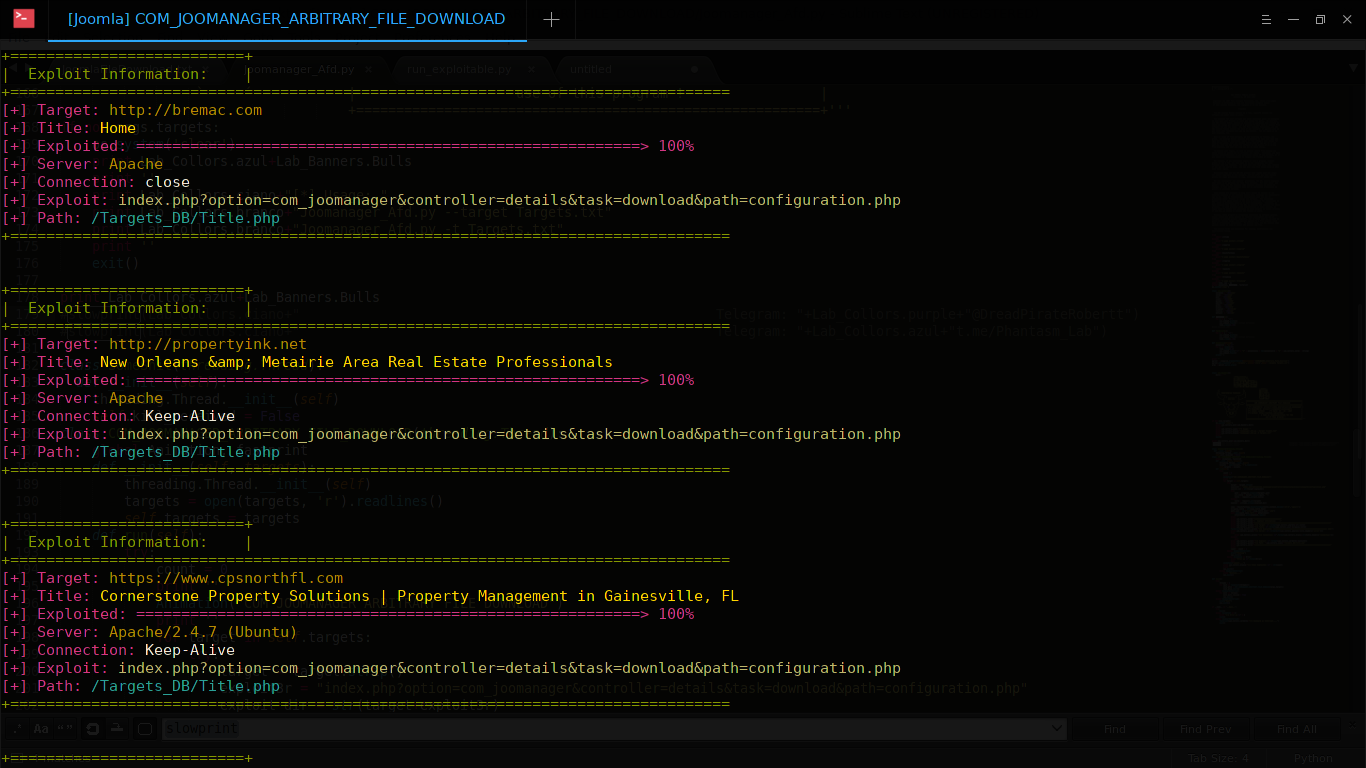1366x768 pixels.
Task: Click the Find All button
Action: [x=1297, y=729]
